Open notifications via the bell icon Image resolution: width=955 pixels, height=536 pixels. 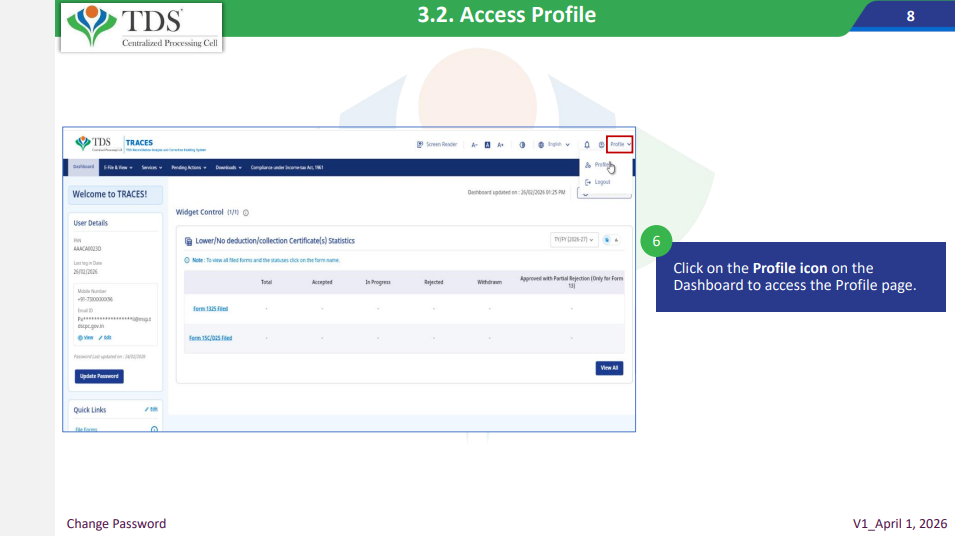(587, 144)
